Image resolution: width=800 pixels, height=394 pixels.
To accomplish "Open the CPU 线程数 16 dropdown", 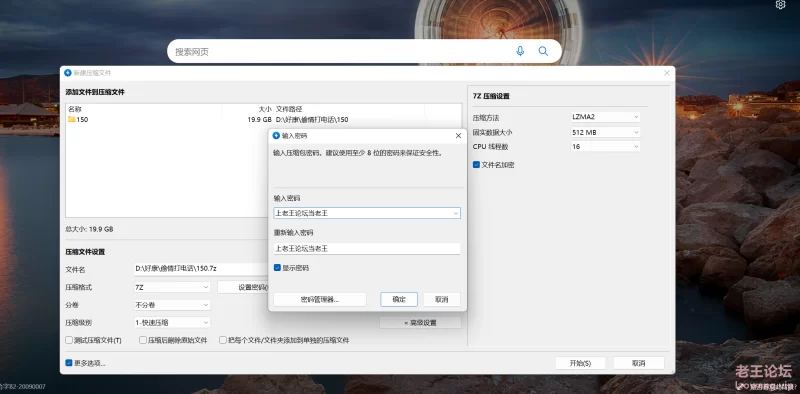I will coord(605,146).
